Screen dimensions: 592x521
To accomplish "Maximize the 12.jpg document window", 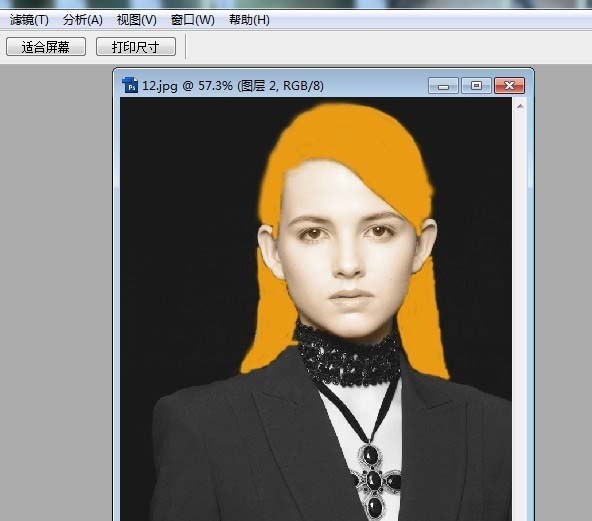I will [x=476, y=86].
